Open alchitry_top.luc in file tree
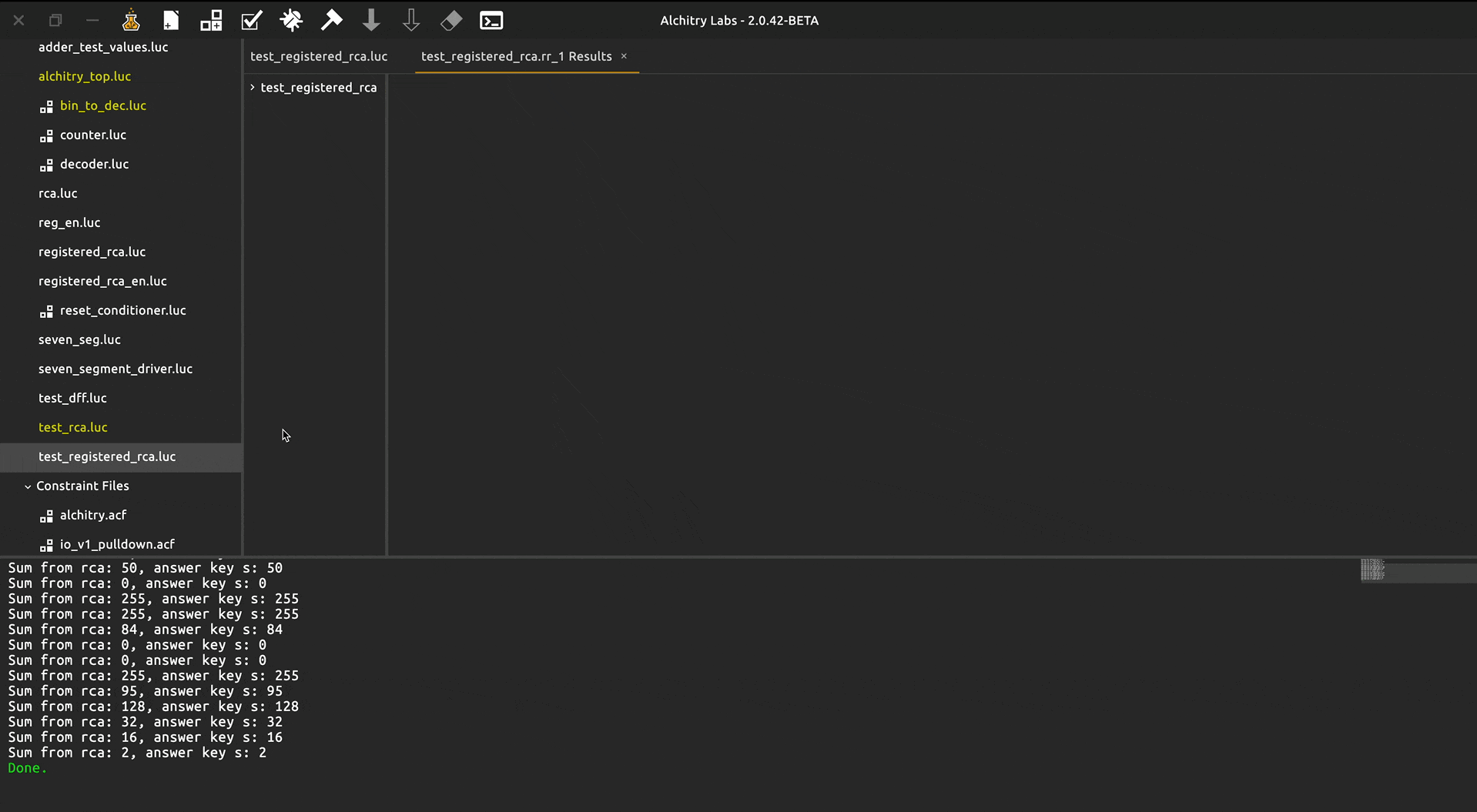 85,76
